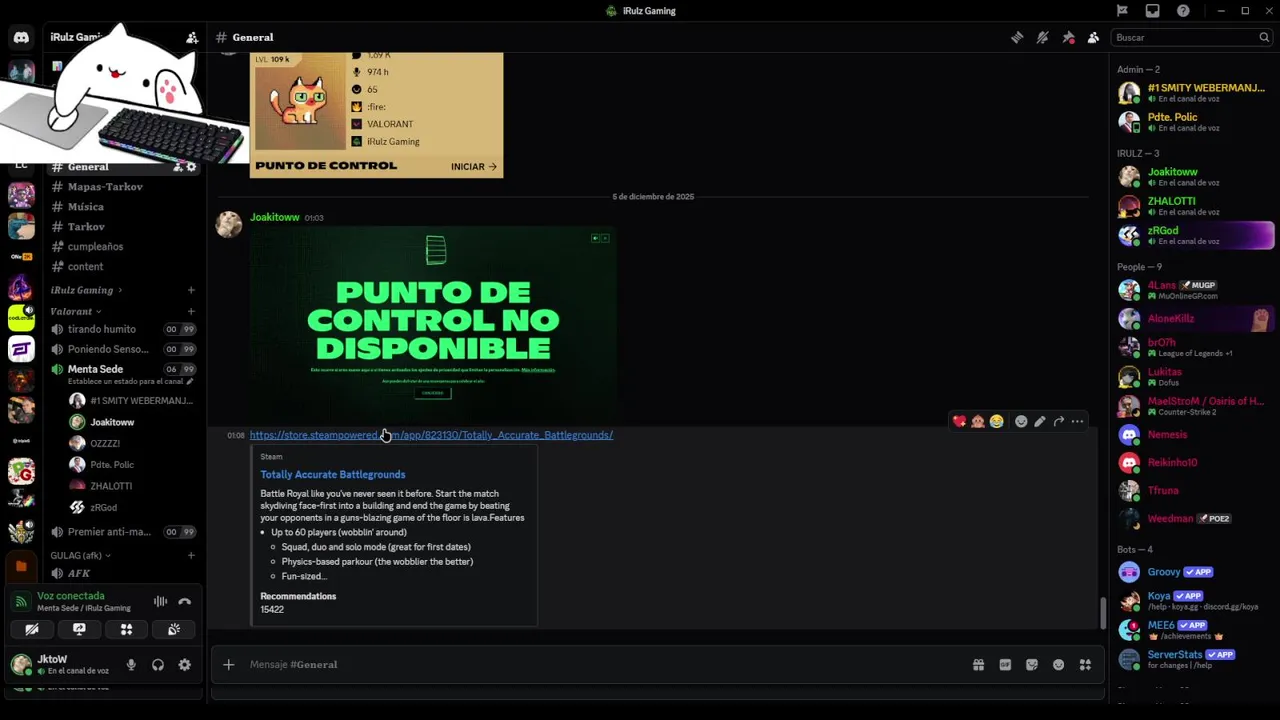Open user settings gear icon
Viewport: 1280px width, 720px height.
pos(184,665)
